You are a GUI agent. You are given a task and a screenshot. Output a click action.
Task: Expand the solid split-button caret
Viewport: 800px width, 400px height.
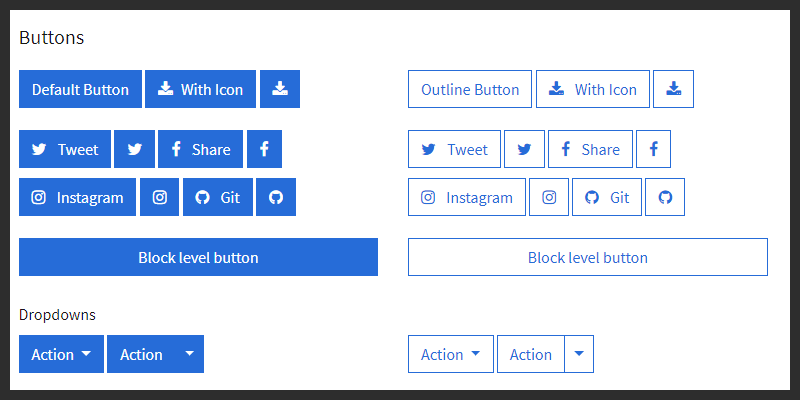tap(188, 354)
